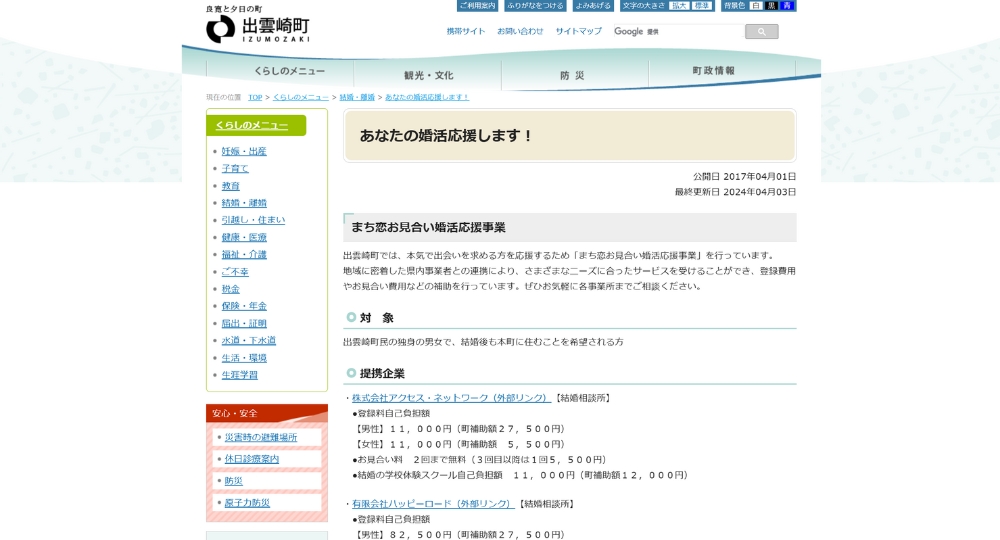Choose blue background color swatch 青
Screen dimensions: 1000x540
(x=787, y=6)
